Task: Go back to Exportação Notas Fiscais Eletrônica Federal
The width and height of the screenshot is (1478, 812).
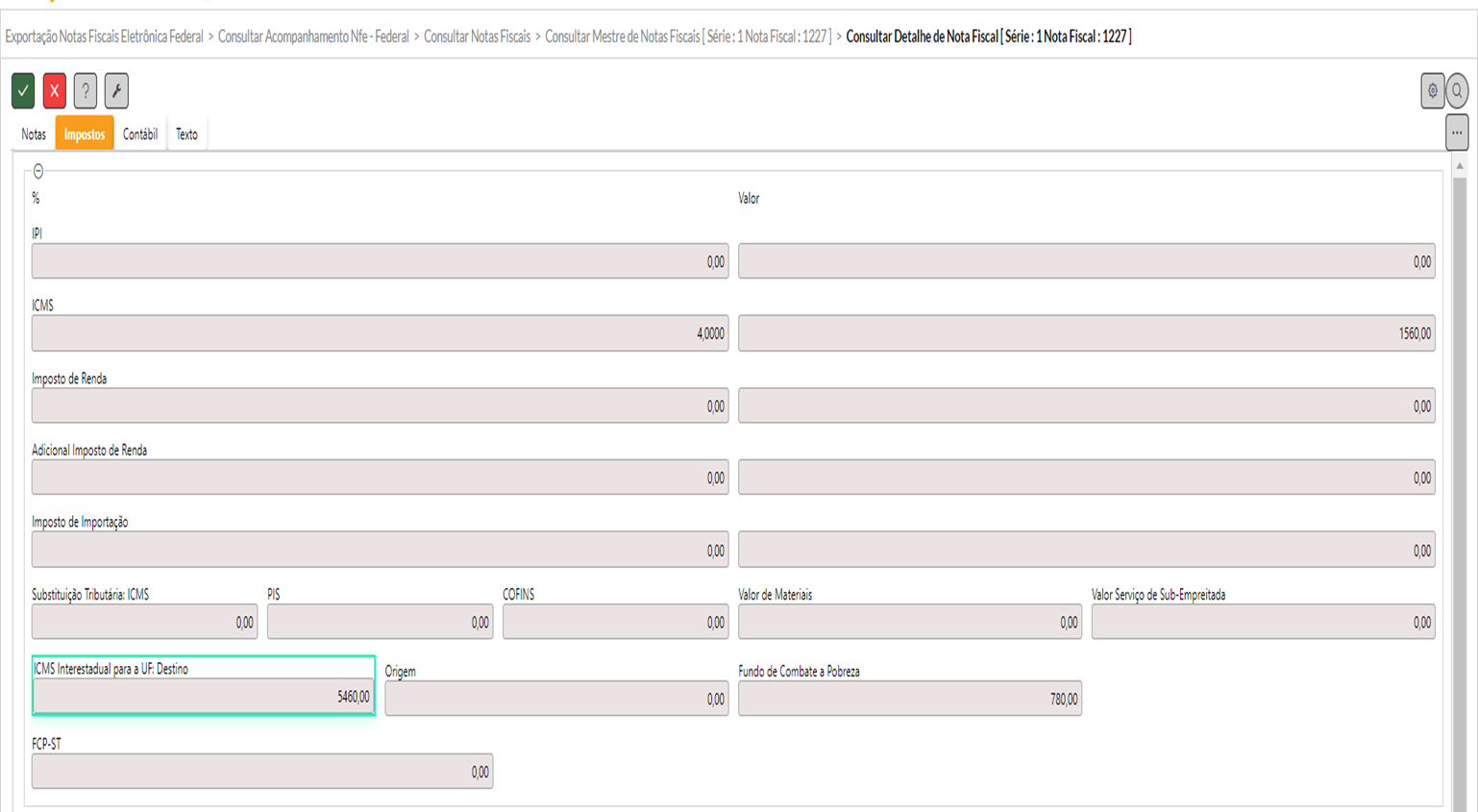Action: (105, 37)
